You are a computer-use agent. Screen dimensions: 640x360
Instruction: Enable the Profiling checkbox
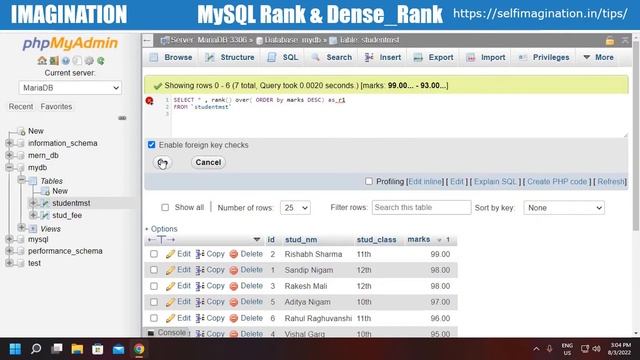click(x=369, y=182)
